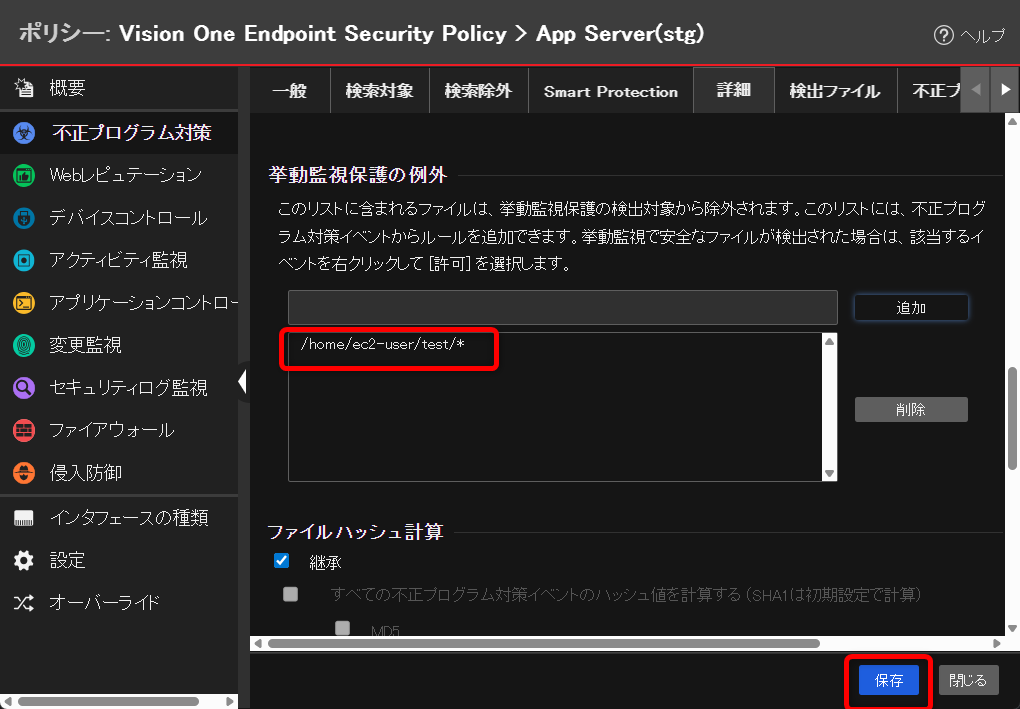Viewport: 1020px width, 709px height.
Task: Click the アプリケーションコントロール yellow icon
Action: (24, 302)
